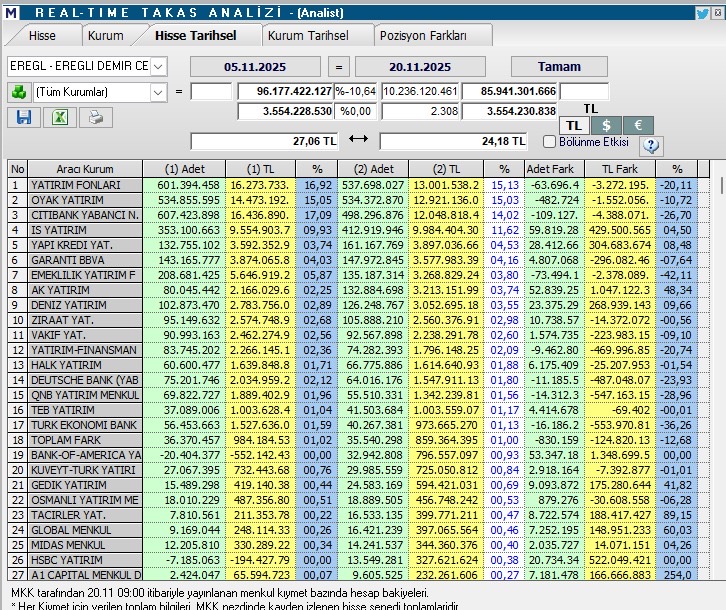
Task: Click the save diskette icon
Action: click(x=22, y=118)
